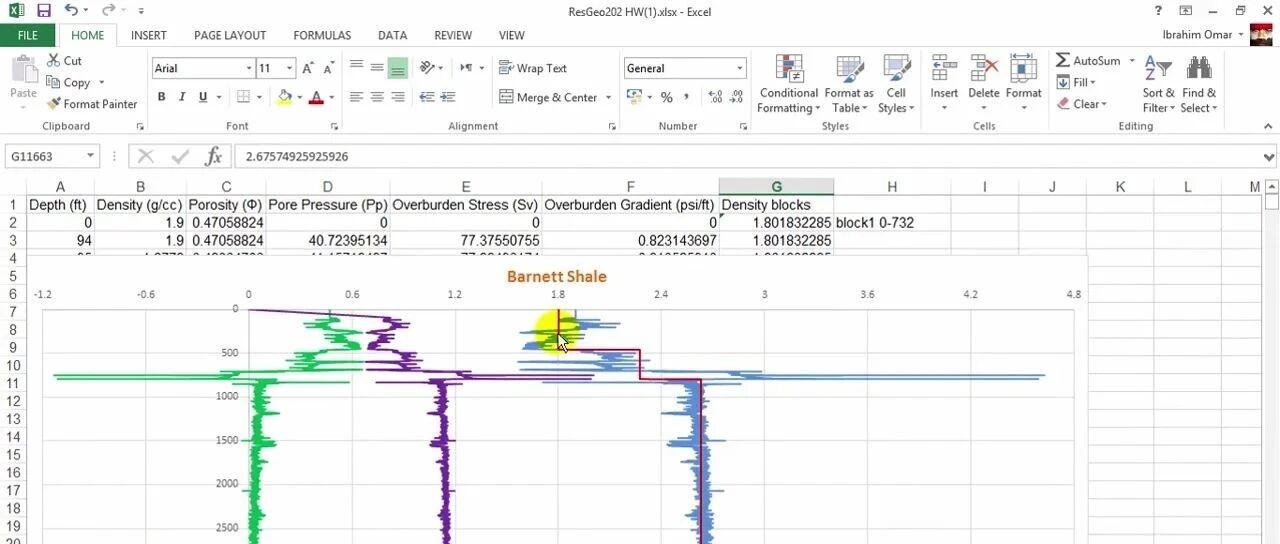
Task: Open the Arial font name dropdown
Action: point(249,68)
